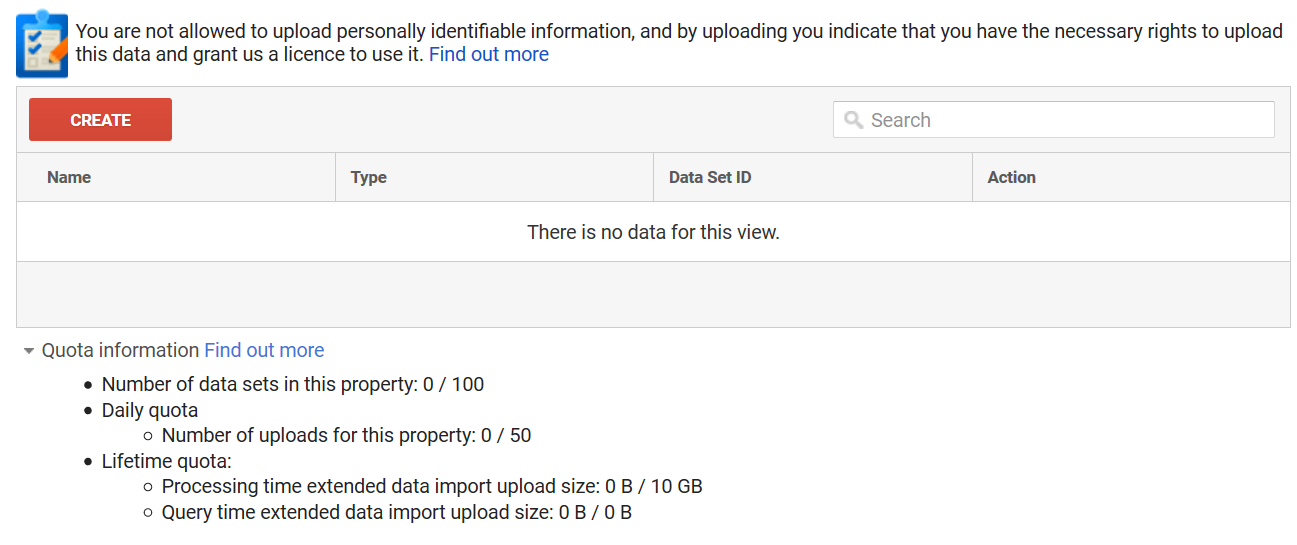This screenshot has height=545, width=1297.
Task: Sort by the Type column header
Action: 368,177
